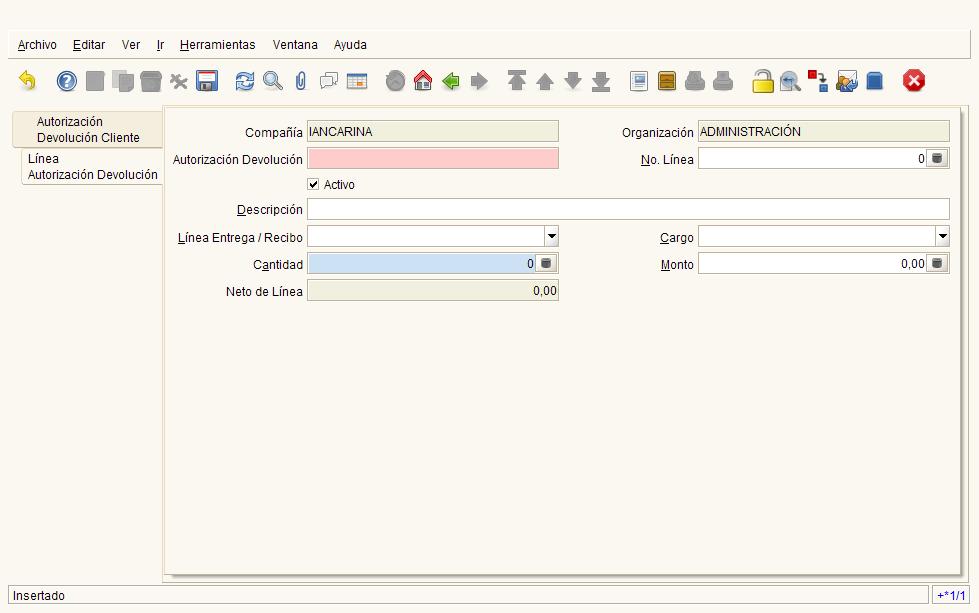Click the grayed print icon before padlock
The image size is (979, 613).
point(723,81)
